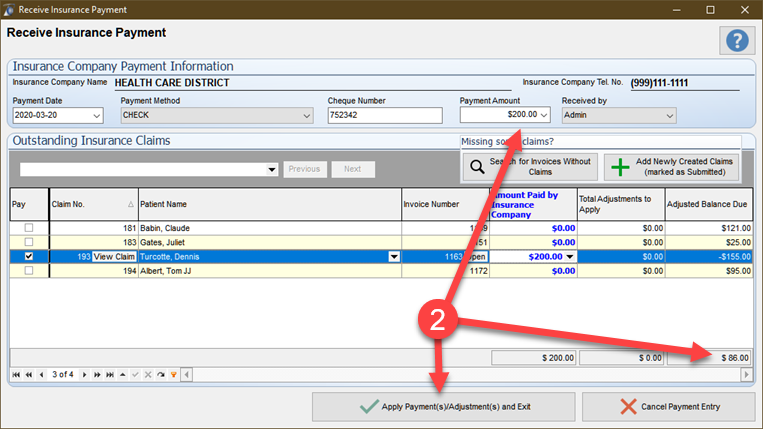Tick the Pay checkbox for Albert, Tom JJ
The width and height of the screenshot is (763, 429).
tap(28, 271)
